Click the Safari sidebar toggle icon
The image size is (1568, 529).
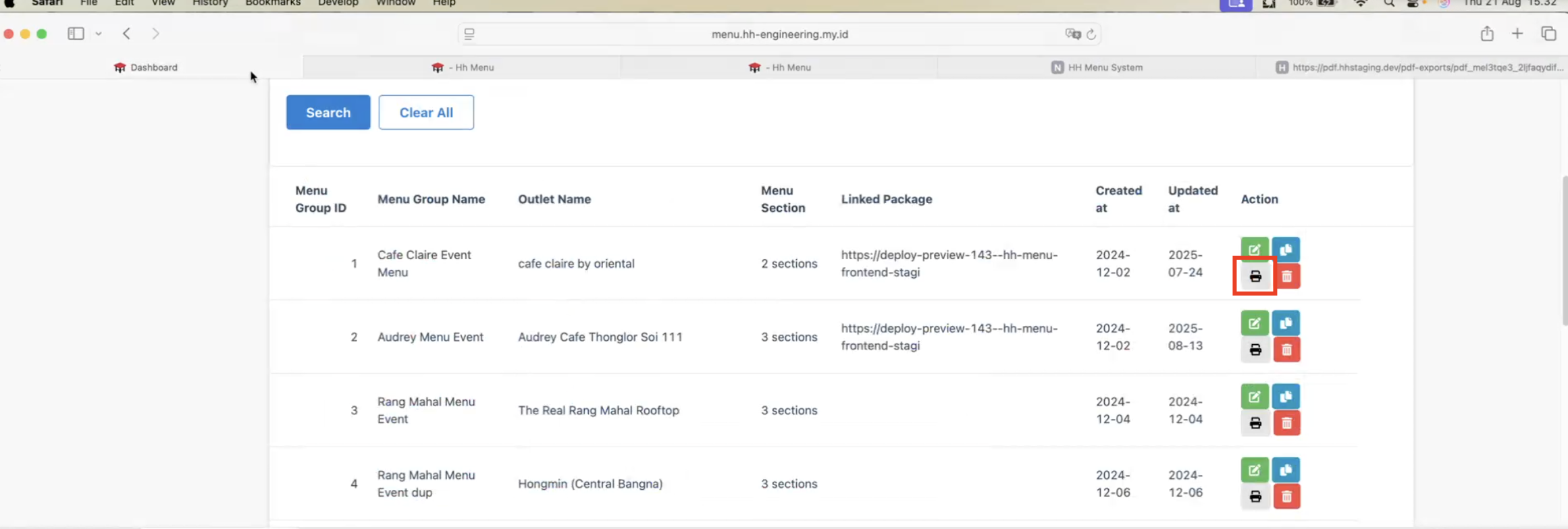[x=76, y=34]
